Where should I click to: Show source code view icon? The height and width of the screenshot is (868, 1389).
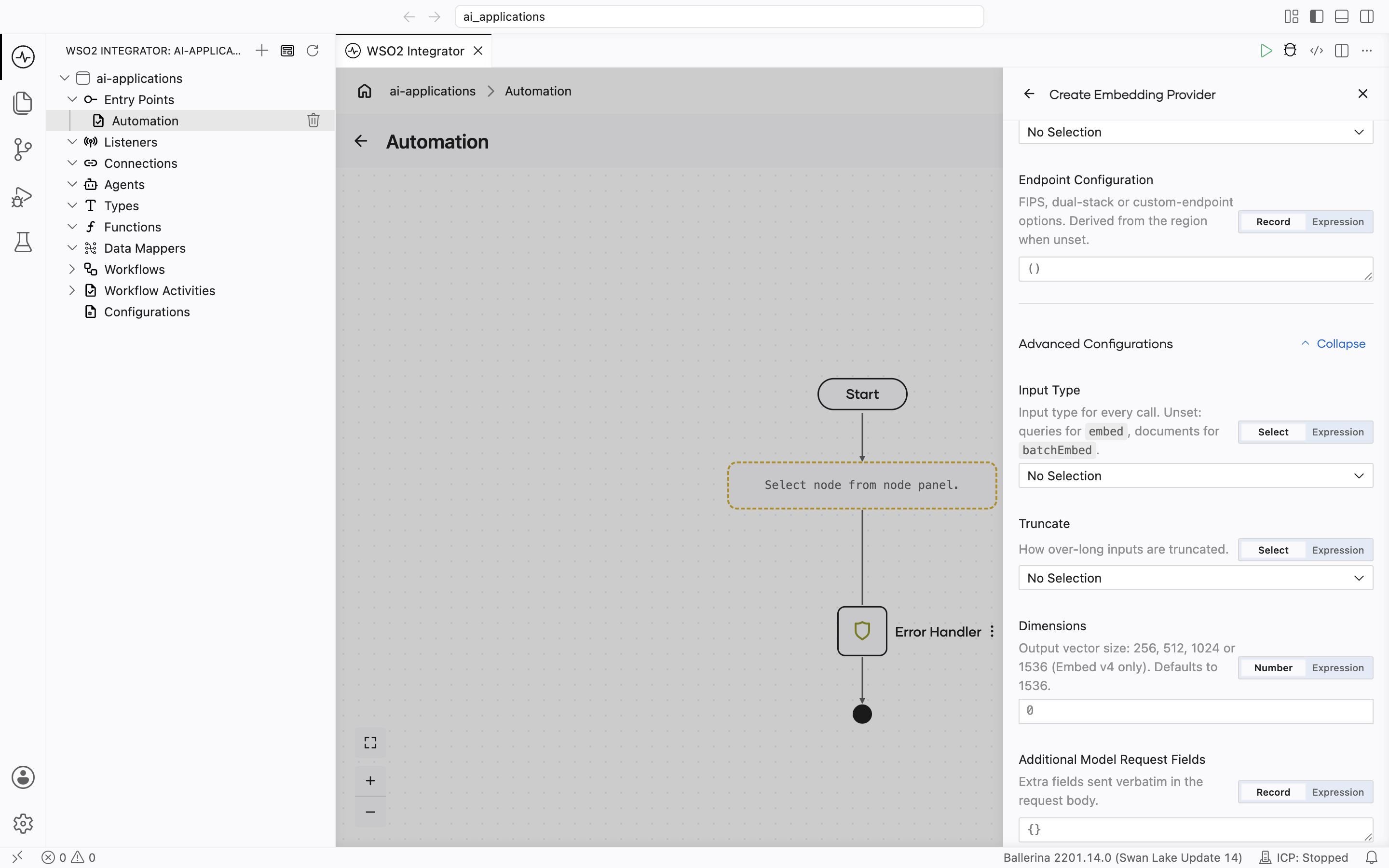1317,51
